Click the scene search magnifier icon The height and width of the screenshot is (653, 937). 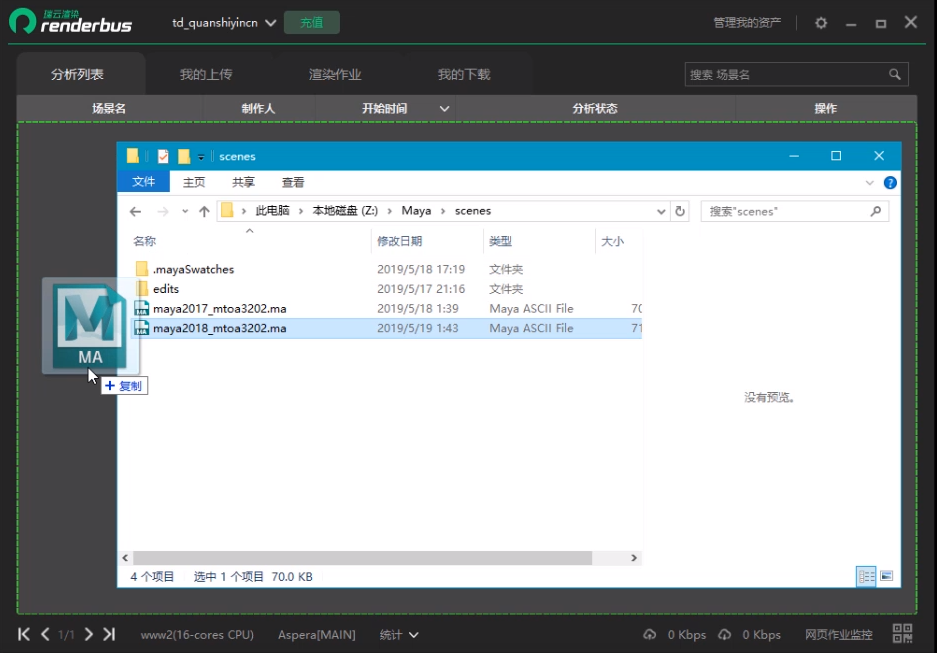tap(895, 75)
